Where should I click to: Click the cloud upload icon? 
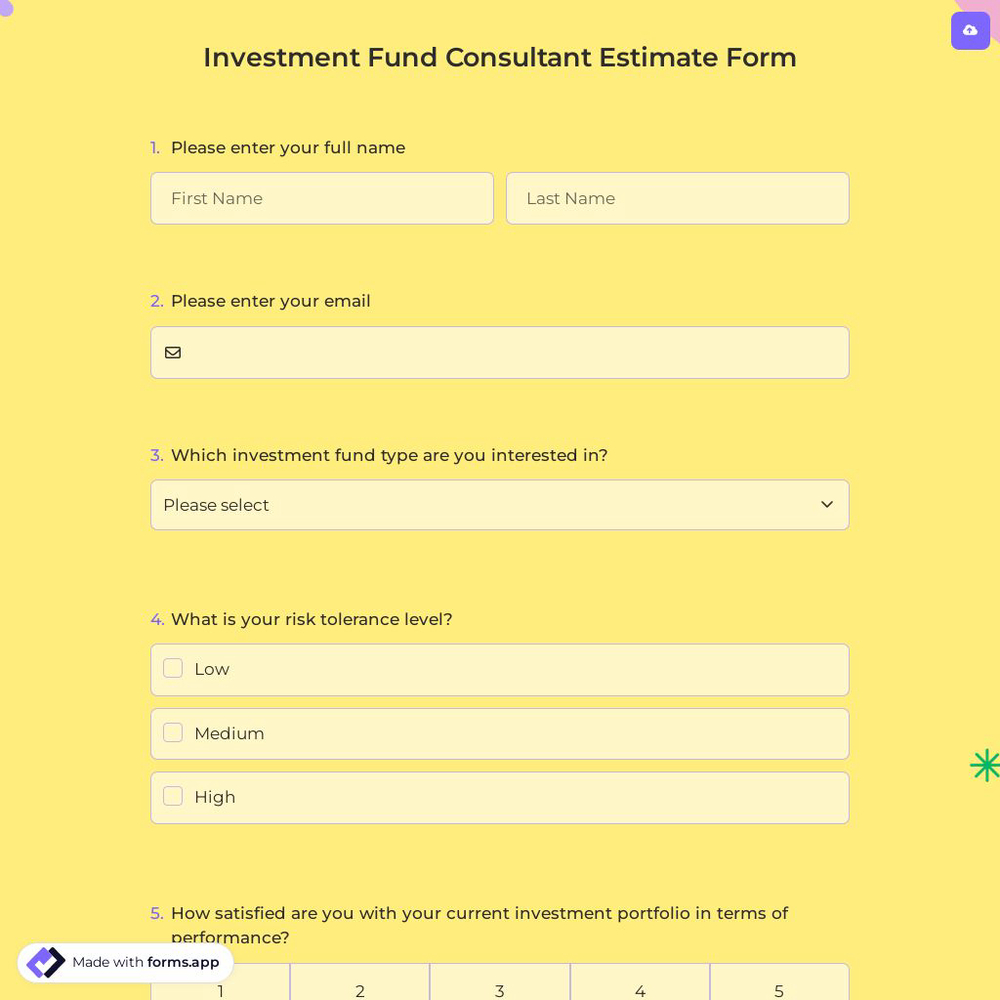coord(970,30)
